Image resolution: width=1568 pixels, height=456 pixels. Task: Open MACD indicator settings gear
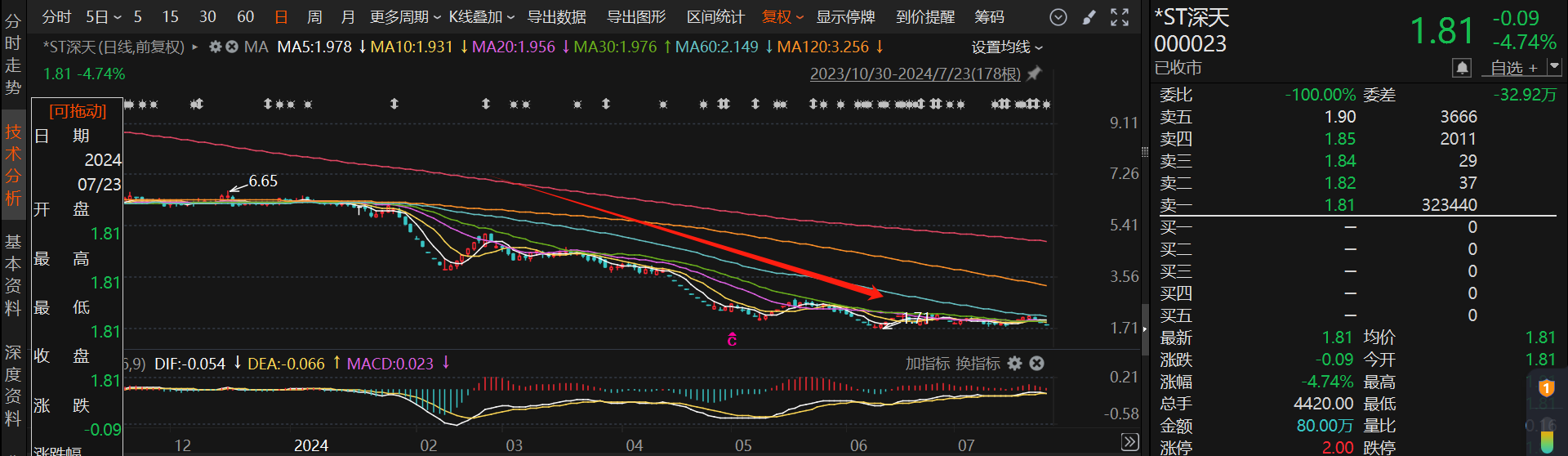pos(1015,364)
